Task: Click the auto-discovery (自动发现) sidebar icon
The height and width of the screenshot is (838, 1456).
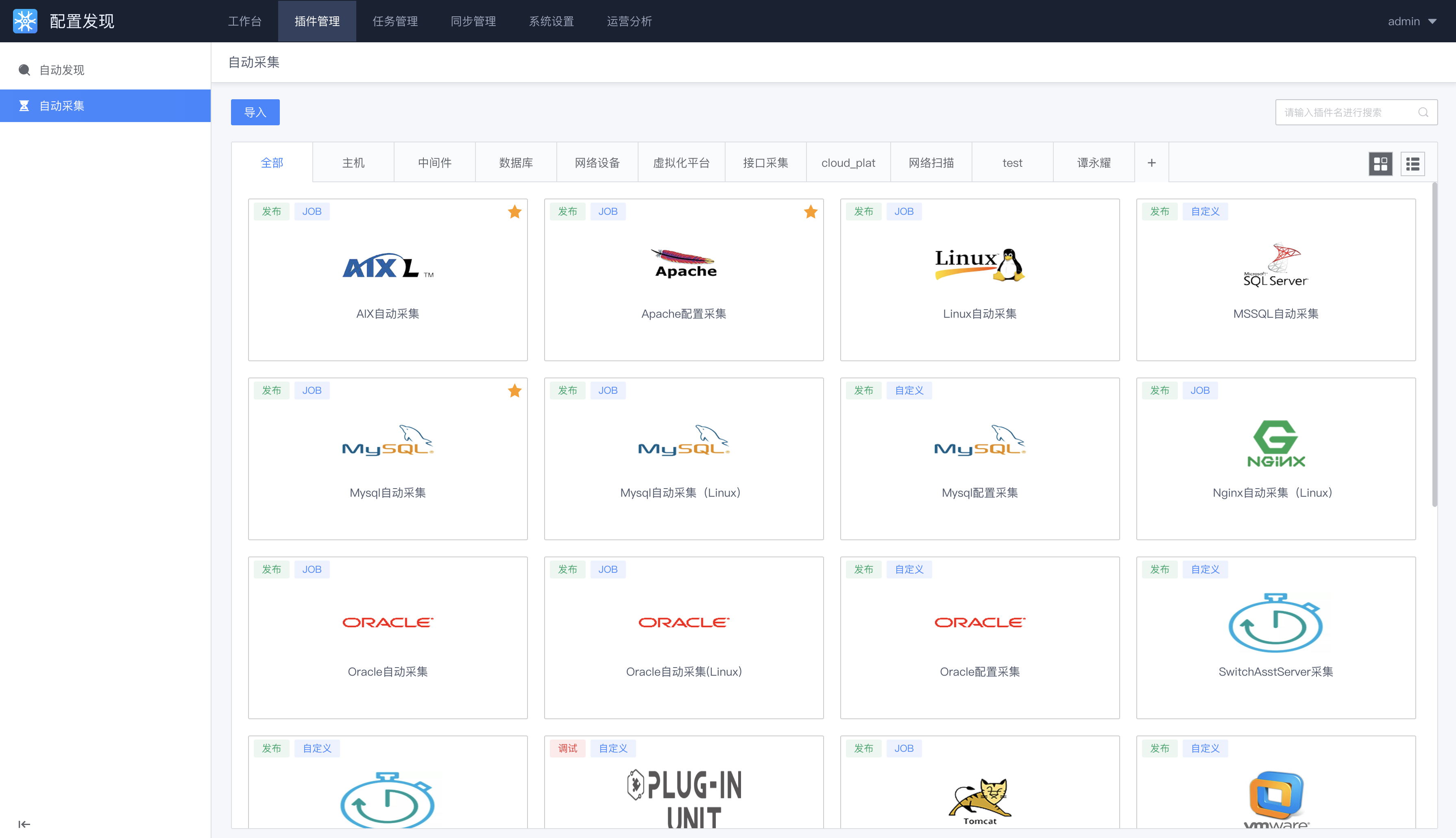Action: (x=24, y=70)
